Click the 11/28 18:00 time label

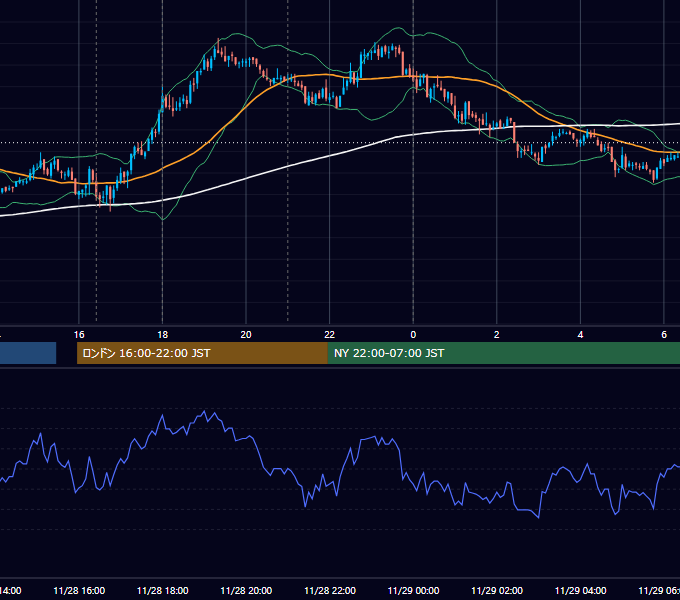click(x=163, y=590)
